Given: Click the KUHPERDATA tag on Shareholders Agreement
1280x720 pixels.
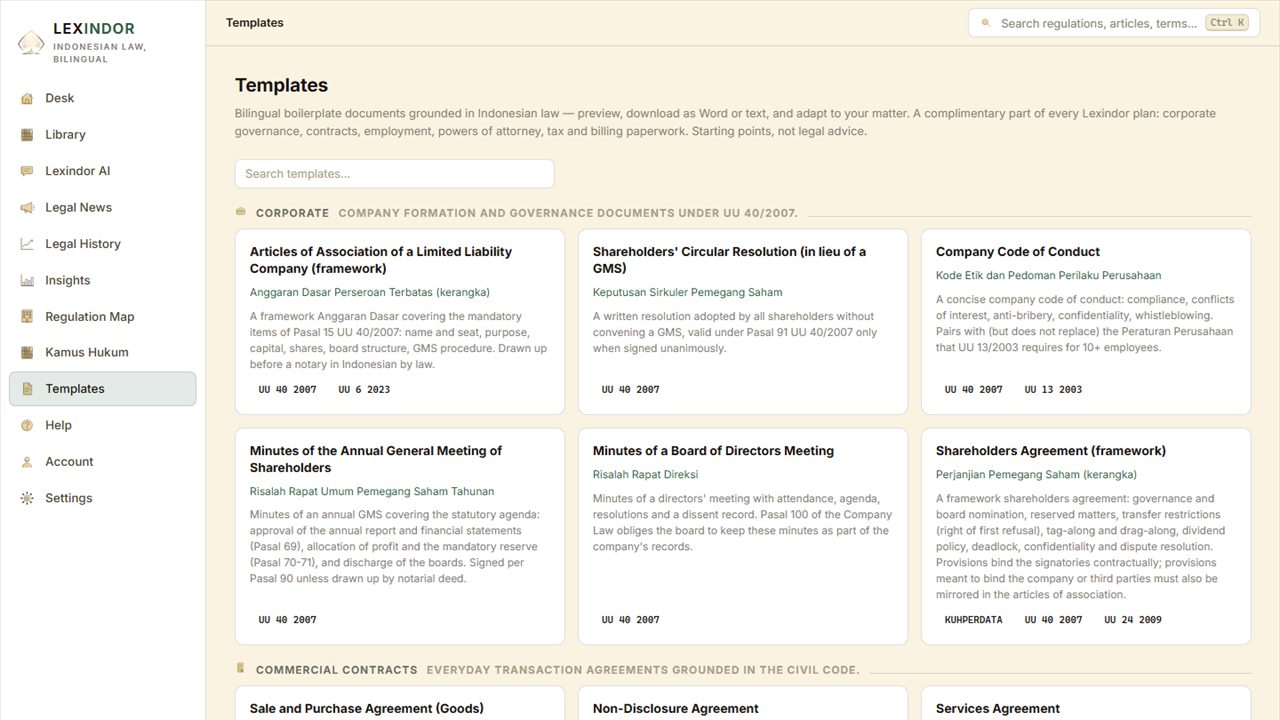Looking at the screenshot, I should click(973, 620).
